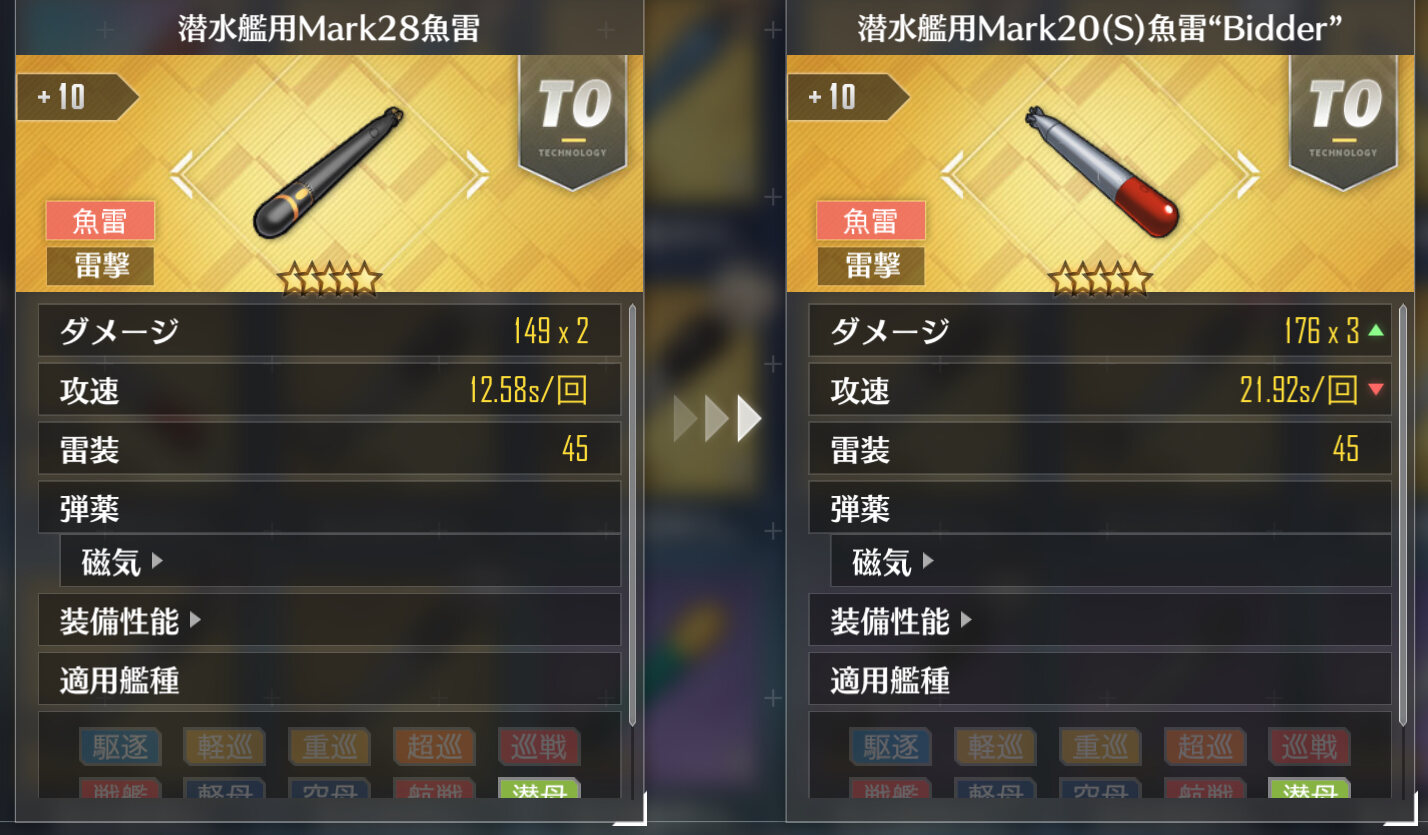Click red down arrow next to 21.92s/回

[x=1376, y=390]
